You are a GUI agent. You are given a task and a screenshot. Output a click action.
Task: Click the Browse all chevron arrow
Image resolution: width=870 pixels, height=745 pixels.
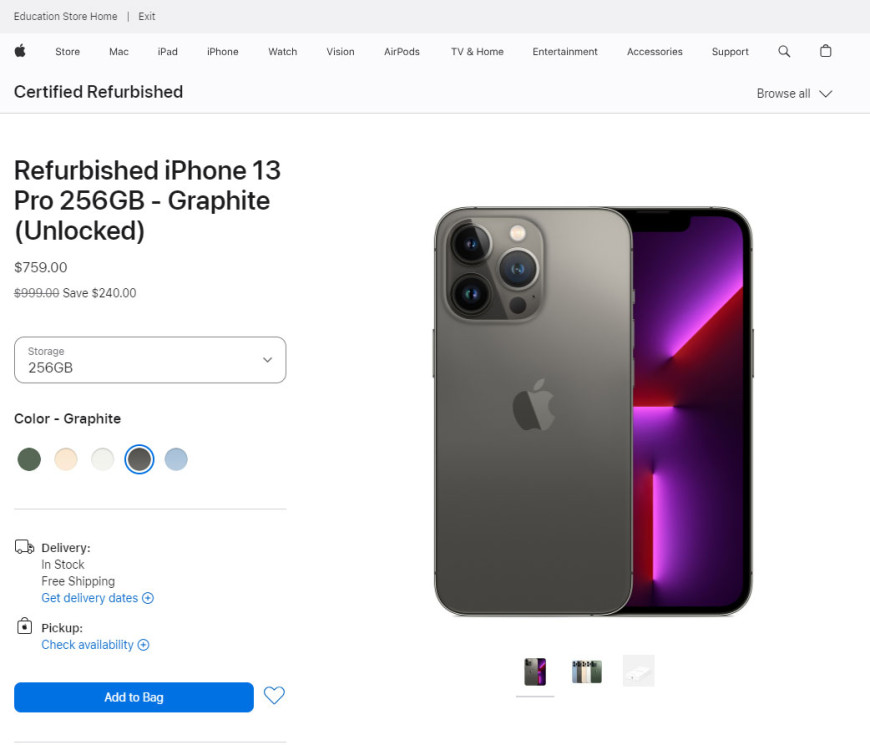826,94
